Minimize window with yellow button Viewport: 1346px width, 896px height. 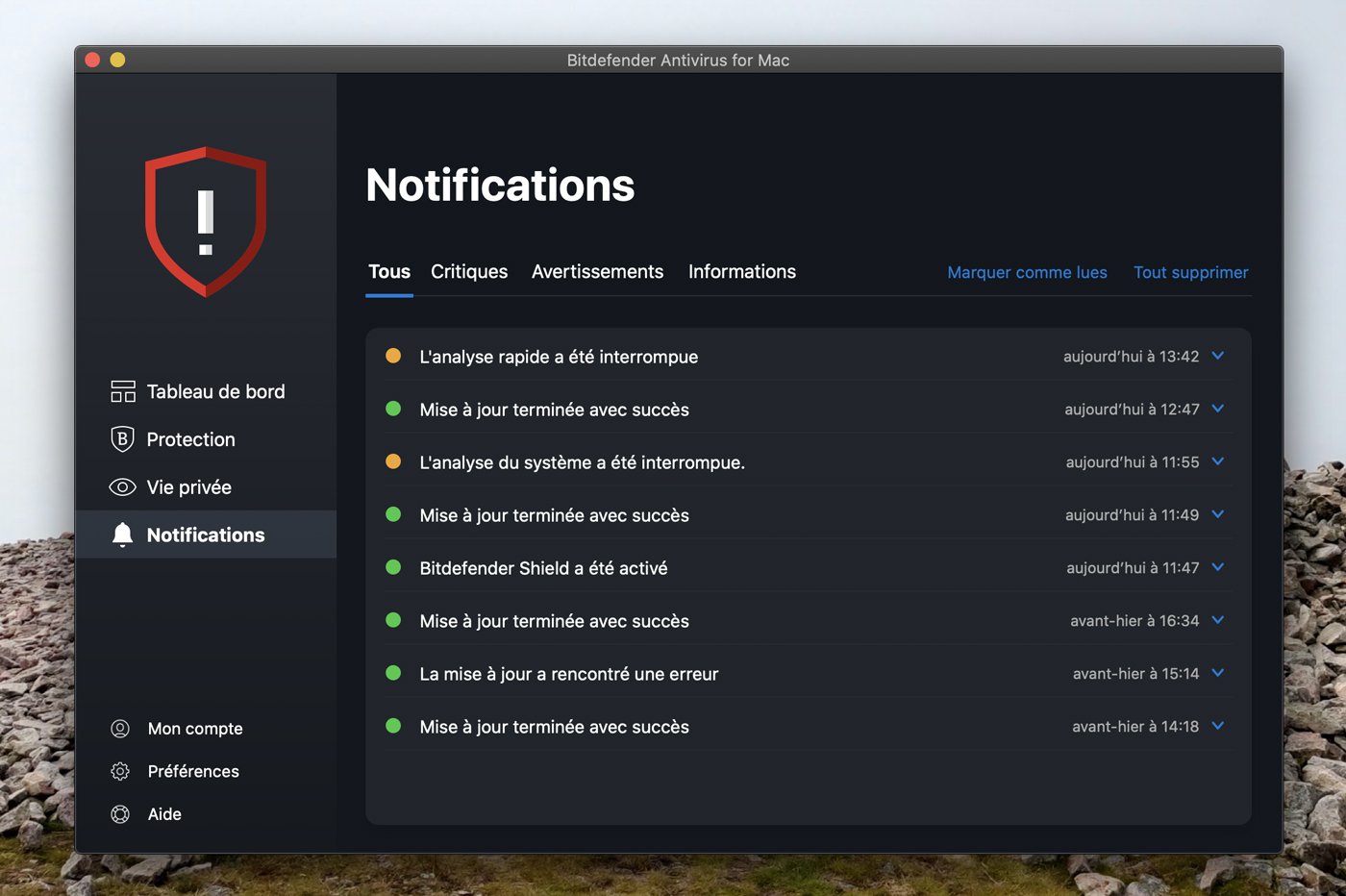tap(117, 60)
